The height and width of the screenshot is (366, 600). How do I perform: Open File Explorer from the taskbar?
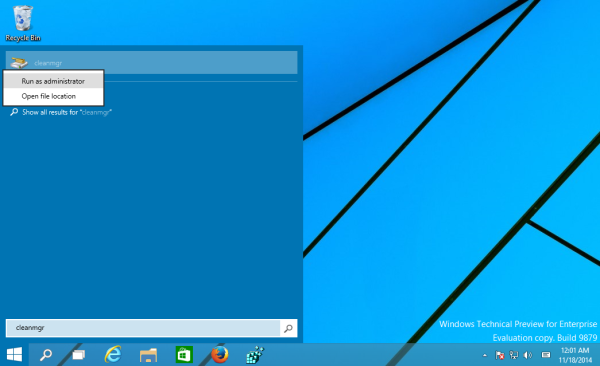148,355
